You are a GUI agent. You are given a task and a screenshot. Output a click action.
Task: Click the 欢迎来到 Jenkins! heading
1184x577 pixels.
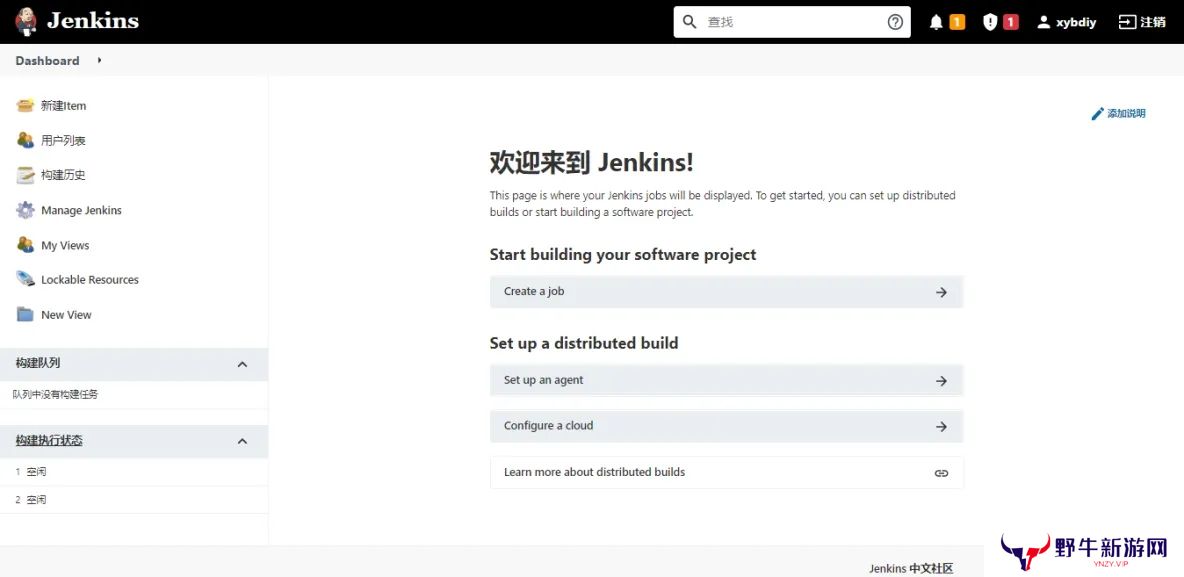591,162
